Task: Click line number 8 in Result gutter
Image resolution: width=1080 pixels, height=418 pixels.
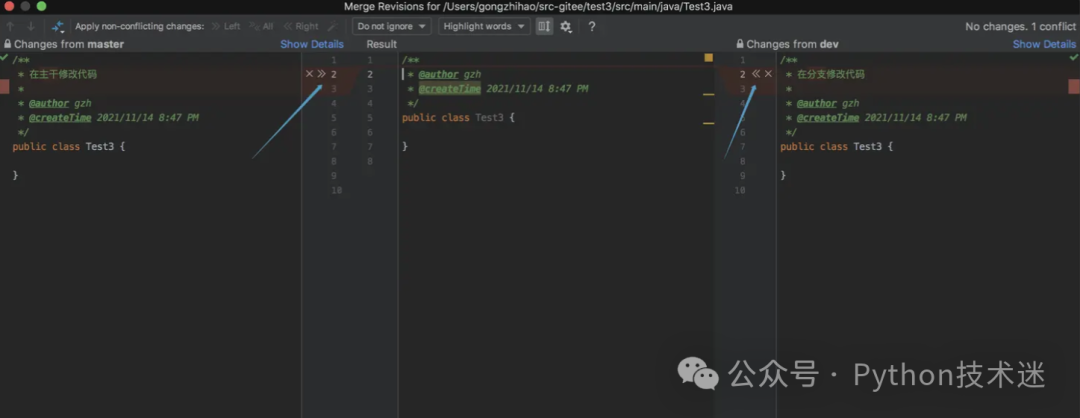Action: [370, 161]
